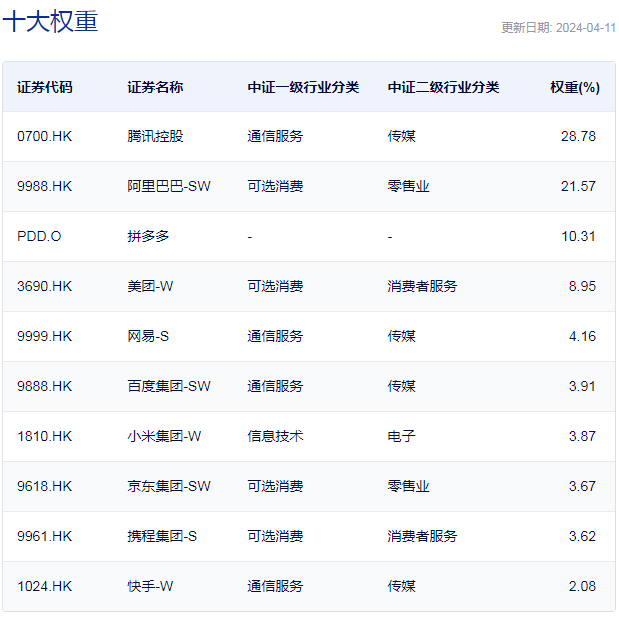Click the 电子 sub-industry cell
This screenshot has width=619, height=619.
(401, 436)
